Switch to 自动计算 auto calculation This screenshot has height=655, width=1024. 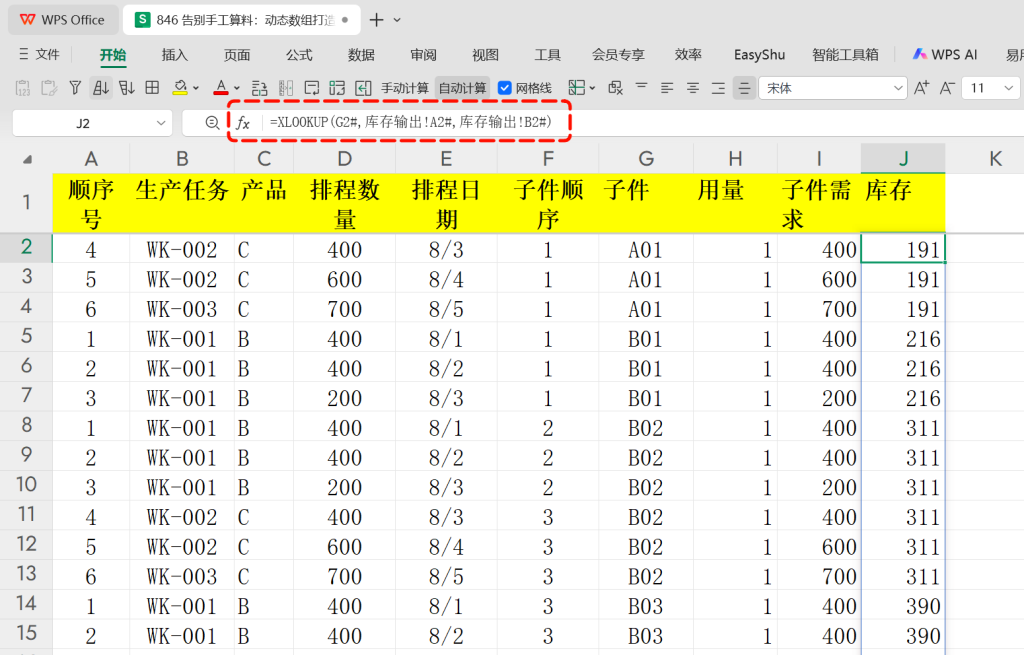[x=462, y=88]
